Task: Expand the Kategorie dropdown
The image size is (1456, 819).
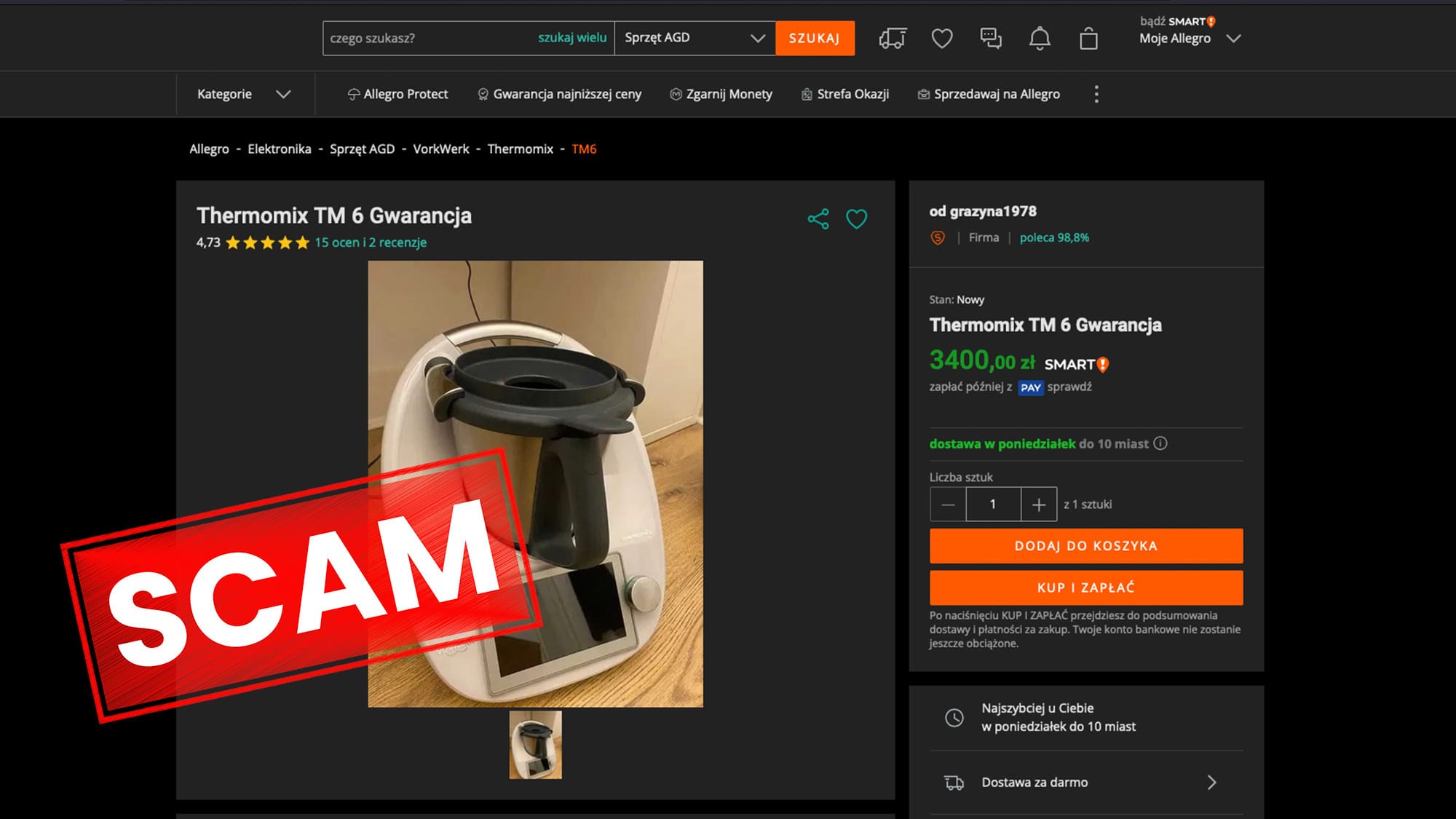Action: coord(244,94)
